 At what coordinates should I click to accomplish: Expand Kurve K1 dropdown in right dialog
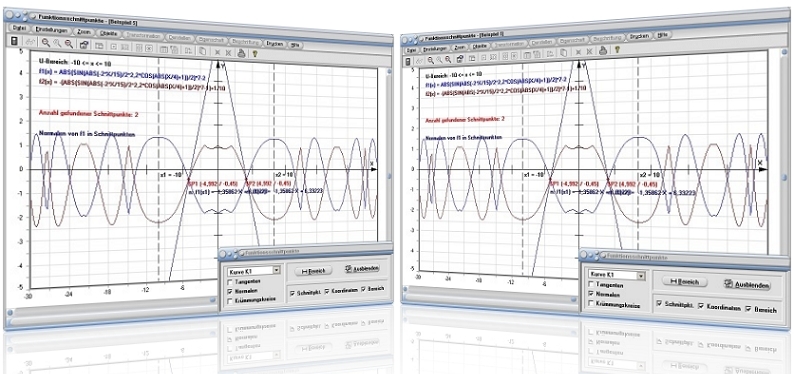(642, 276)
